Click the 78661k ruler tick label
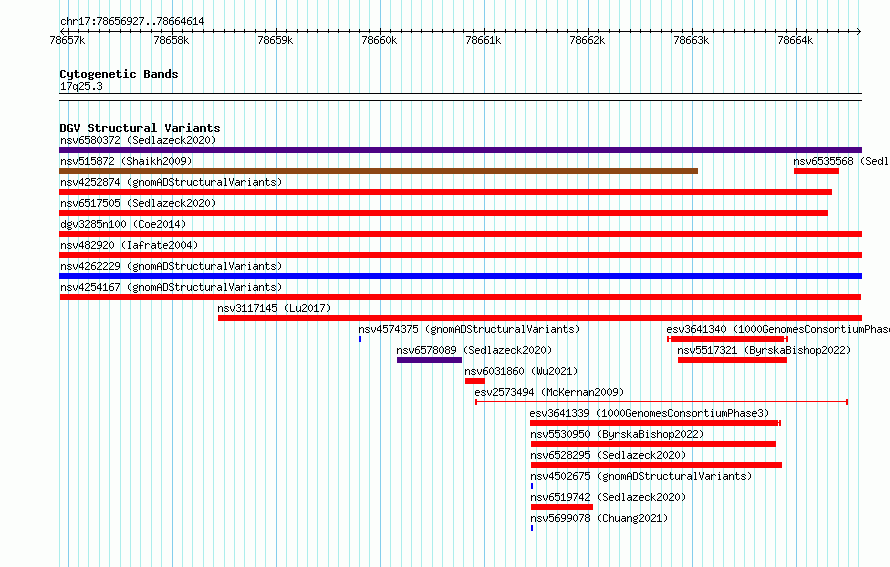This screenshot has width=890, height=567. coord(483,40)
